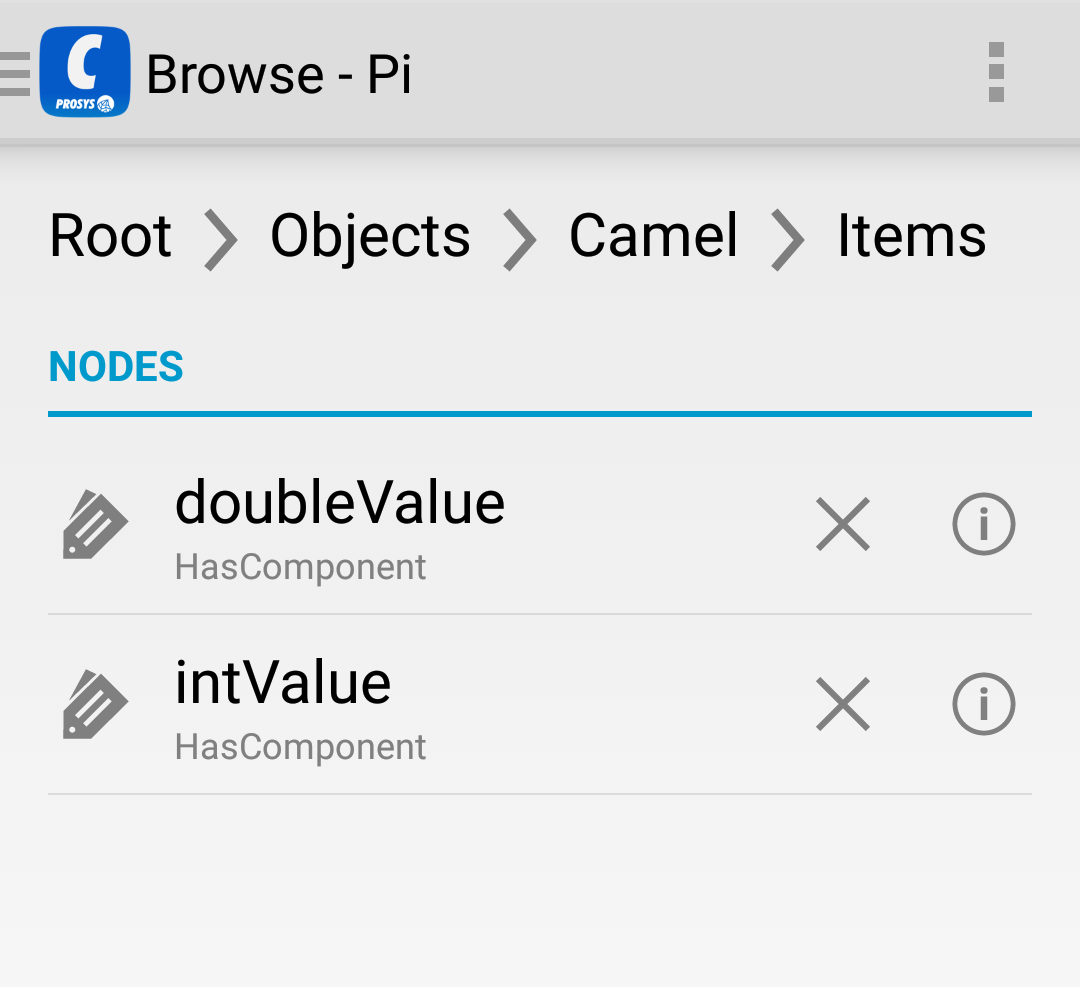Open the doubleValue node
Viewport: 1080px width, 987px height.
point(340,503)
